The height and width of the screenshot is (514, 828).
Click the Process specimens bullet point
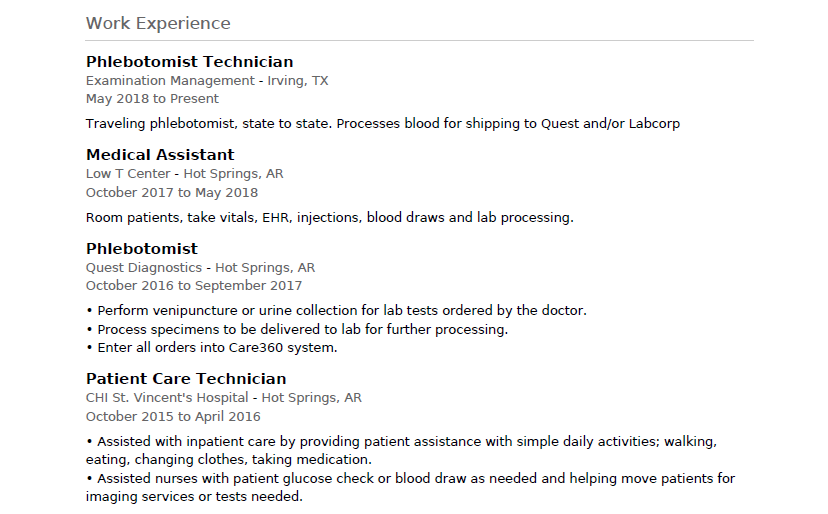pyautogui.click(x=297, y=330)
